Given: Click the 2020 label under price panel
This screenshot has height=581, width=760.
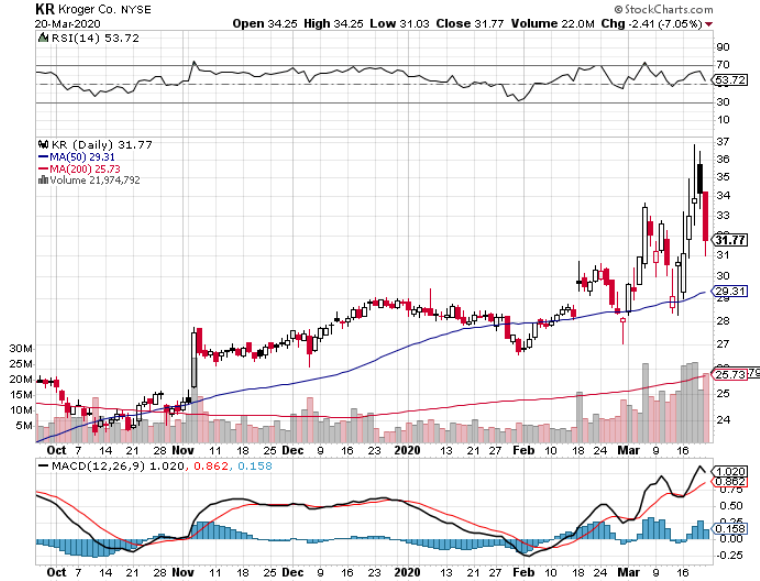Looking at the screenshot, I should pos(407,450).
